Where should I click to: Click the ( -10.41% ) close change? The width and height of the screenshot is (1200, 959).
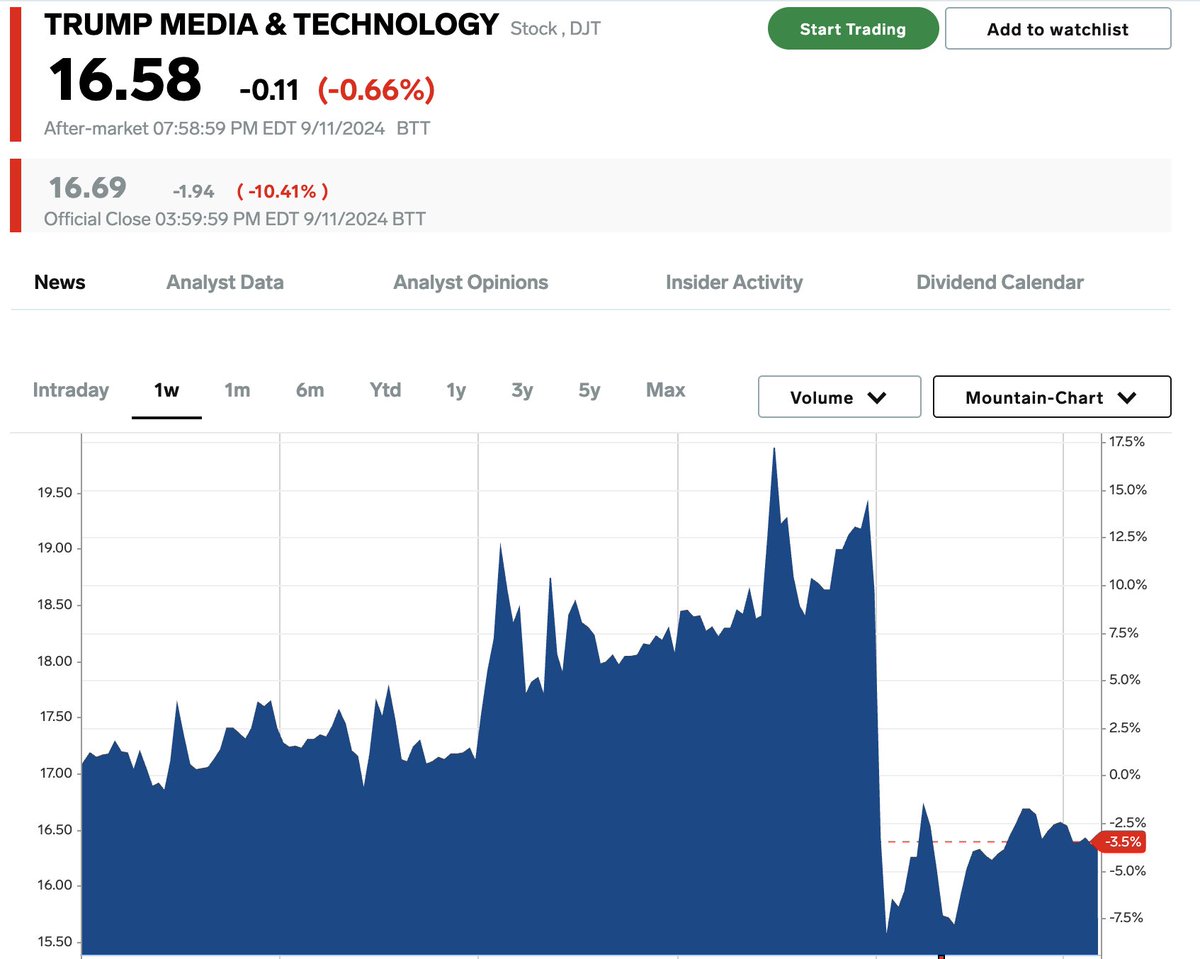(x=282, y=191)
